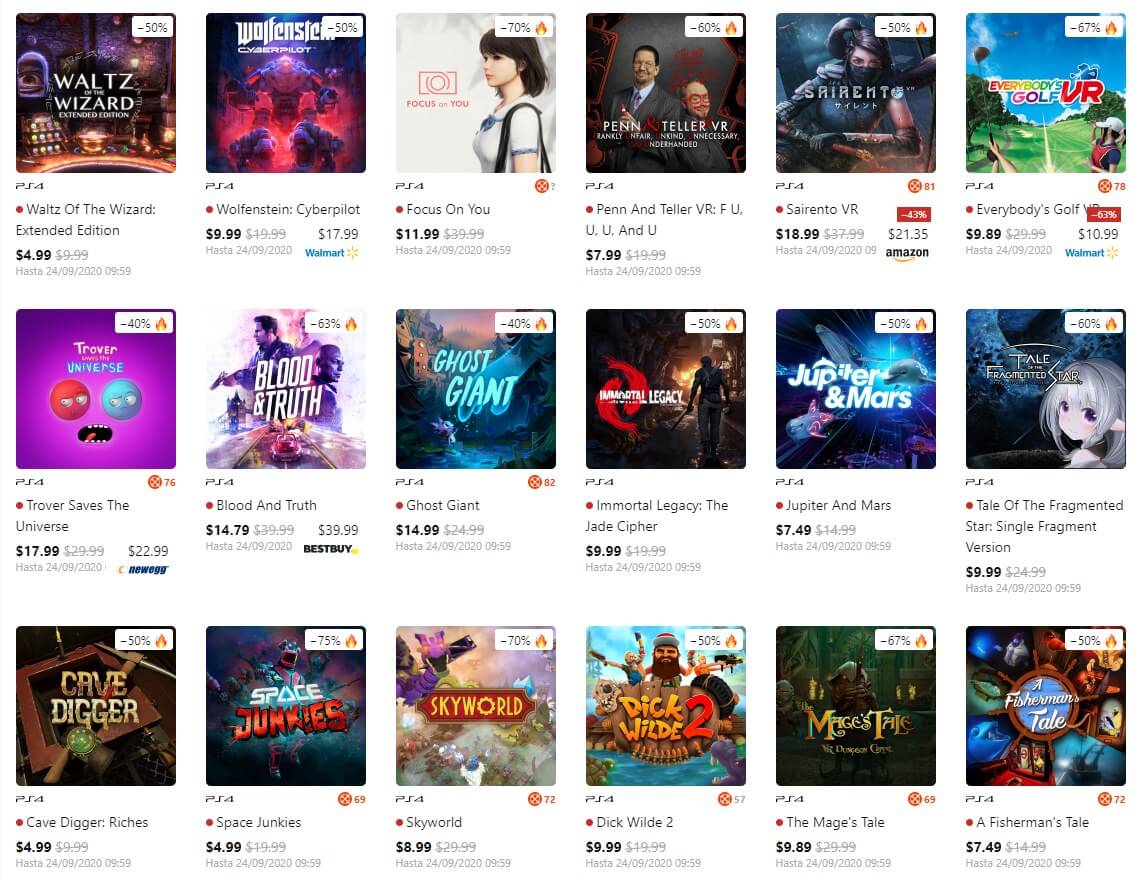Click the Walmart logo under Wolfenstein: Cyberpilot
The image size is (1141, 880).
(332, 253)
